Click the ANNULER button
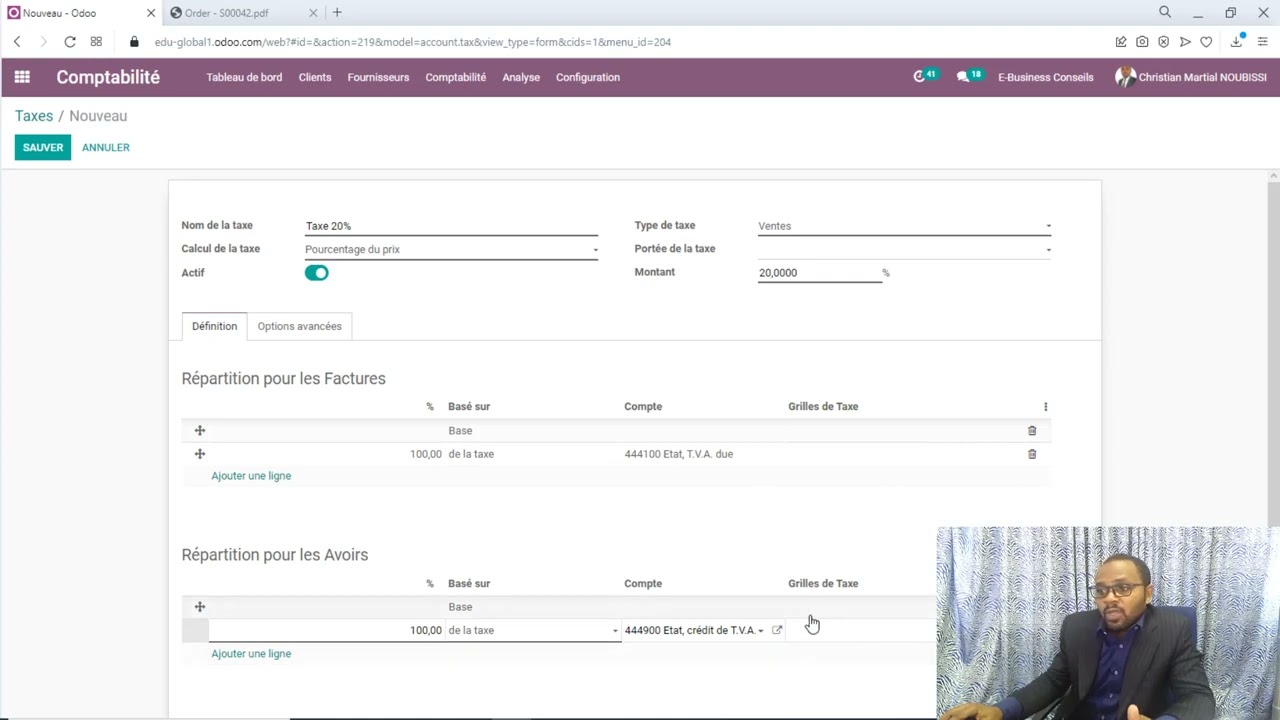Image resolution: width=1280 pixels, height=720 pixels. click(106, 147)
